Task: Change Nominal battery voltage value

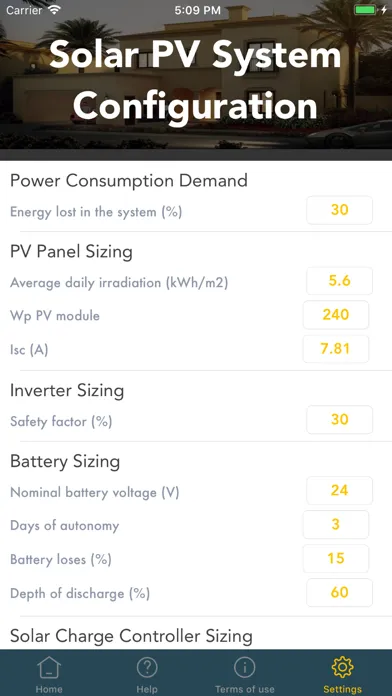Action: pos(340,491)
